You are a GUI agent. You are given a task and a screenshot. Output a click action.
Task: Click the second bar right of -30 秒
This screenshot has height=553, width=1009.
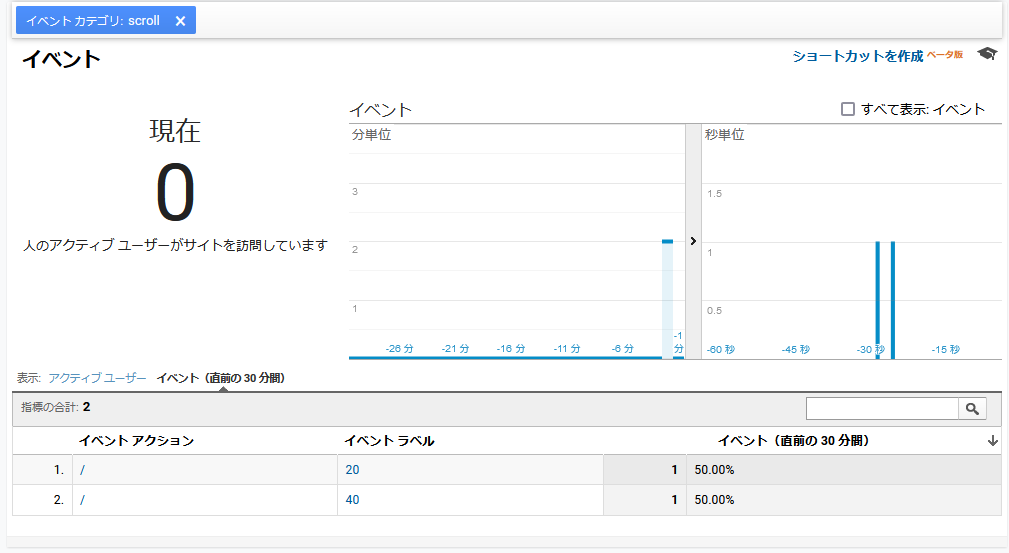(893, 299)
